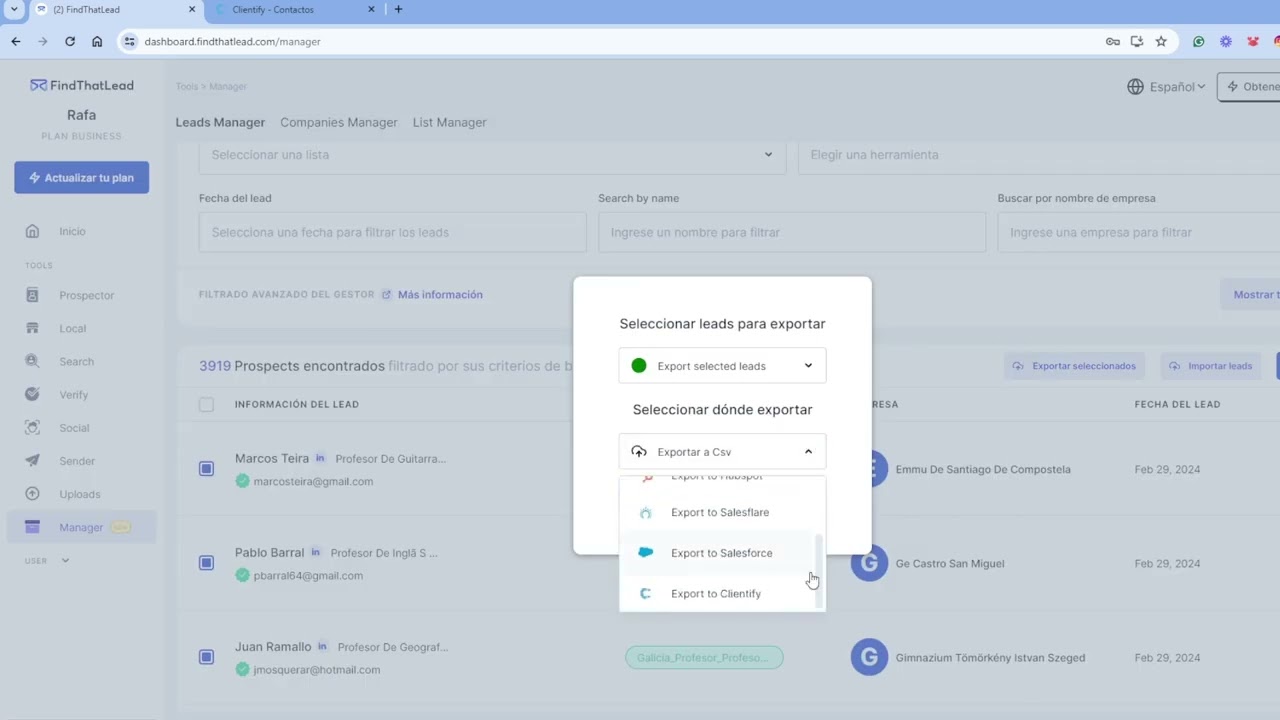Click LinkedIn icon next to Marcos Teira

click(x=320, y=458)
